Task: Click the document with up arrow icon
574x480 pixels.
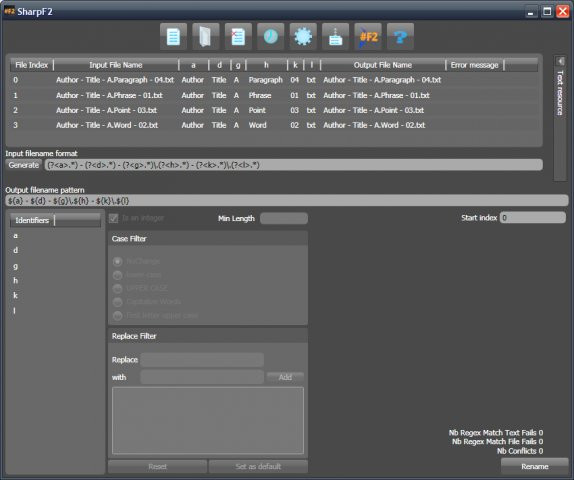Action: tap(335, 37)
